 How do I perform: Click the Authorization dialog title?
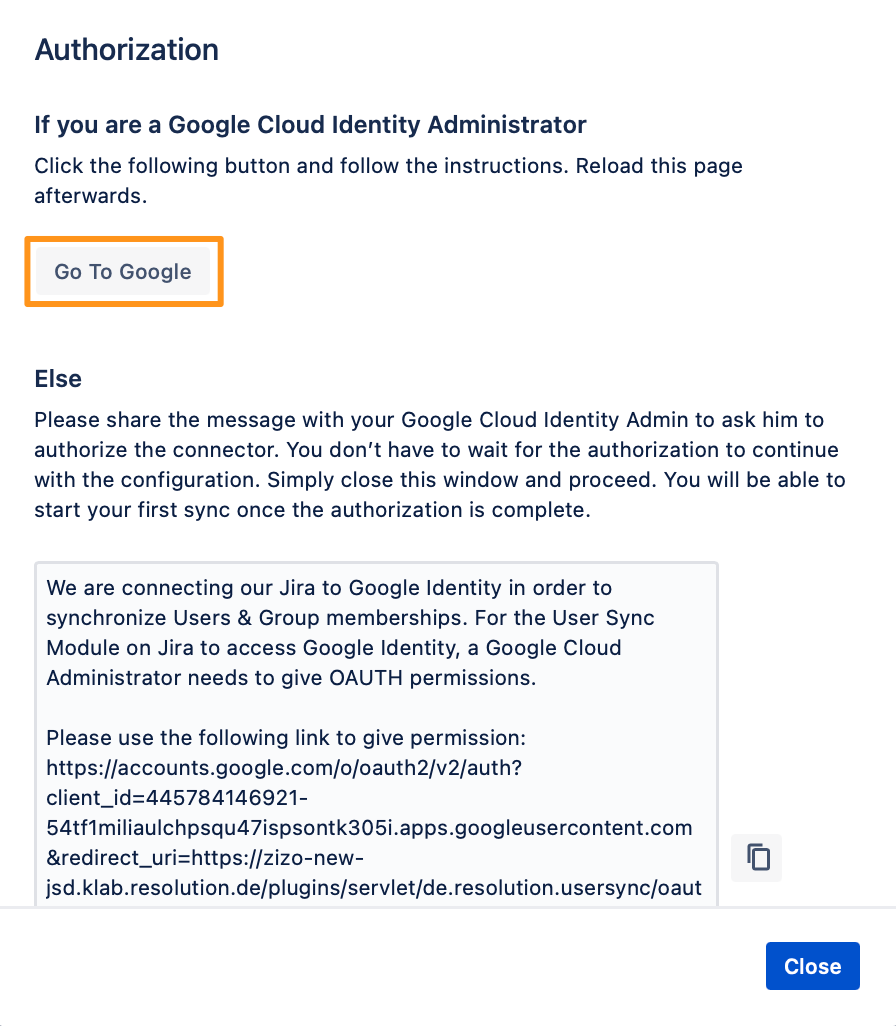[x=126, y=50]
